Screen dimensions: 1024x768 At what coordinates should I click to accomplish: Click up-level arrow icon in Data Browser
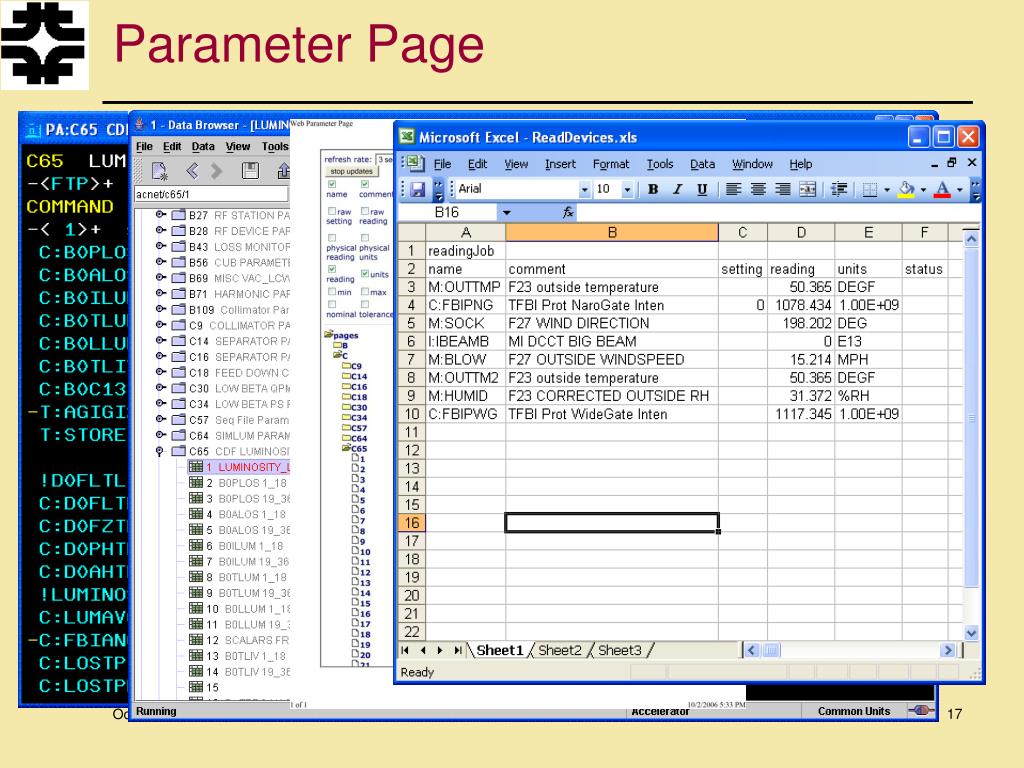283,171
